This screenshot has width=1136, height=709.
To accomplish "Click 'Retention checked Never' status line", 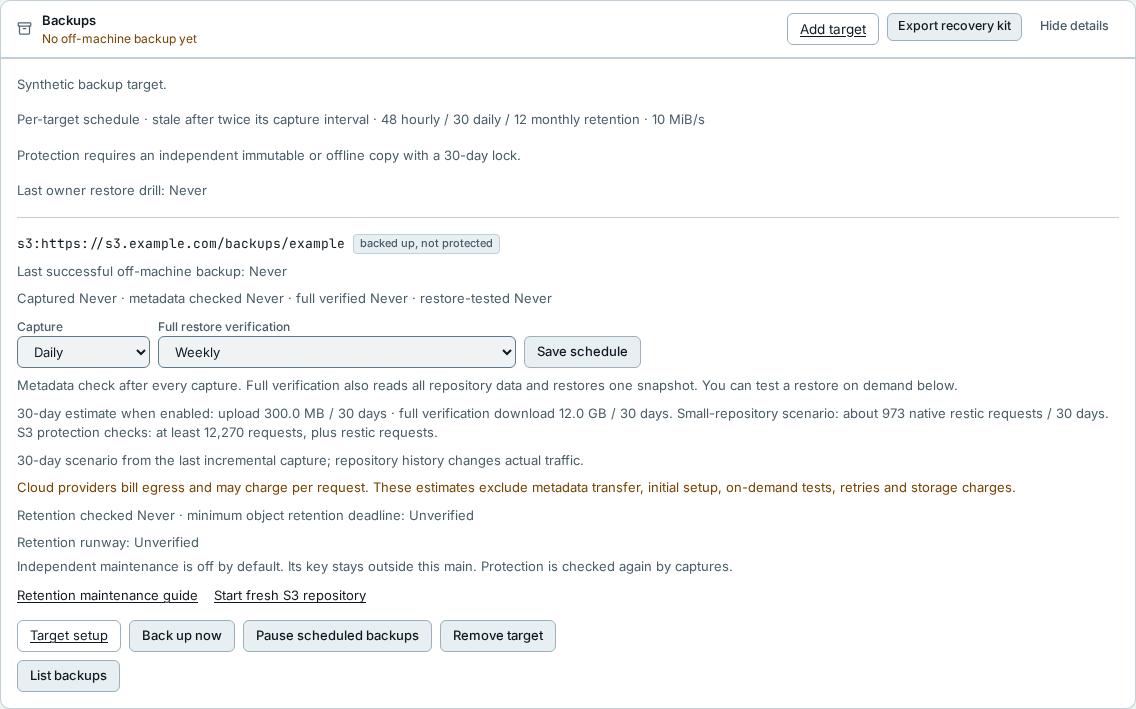I will 246,516.
